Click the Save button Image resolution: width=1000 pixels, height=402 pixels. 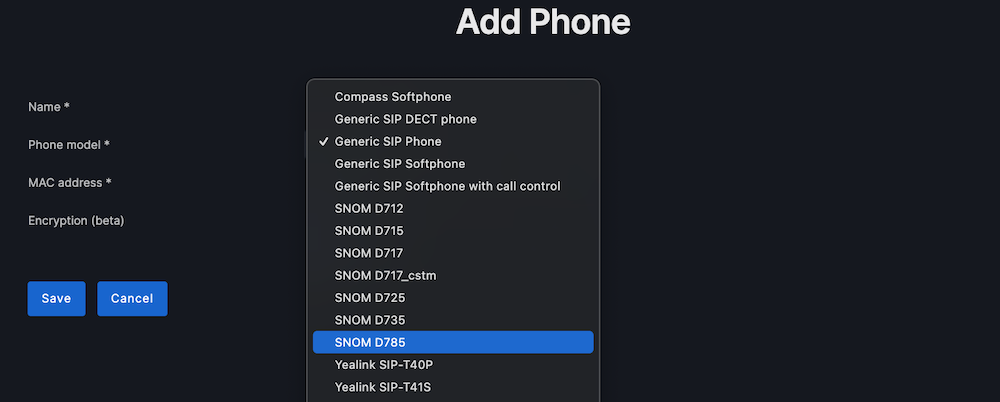click(56, 298)
